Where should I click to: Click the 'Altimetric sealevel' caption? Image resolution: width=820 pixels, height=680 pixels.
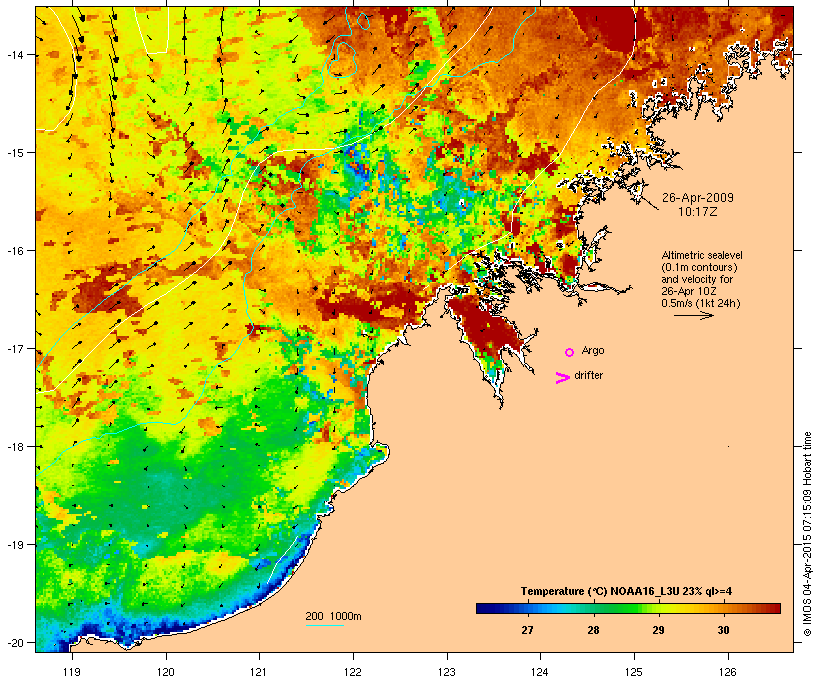point(702,255)
